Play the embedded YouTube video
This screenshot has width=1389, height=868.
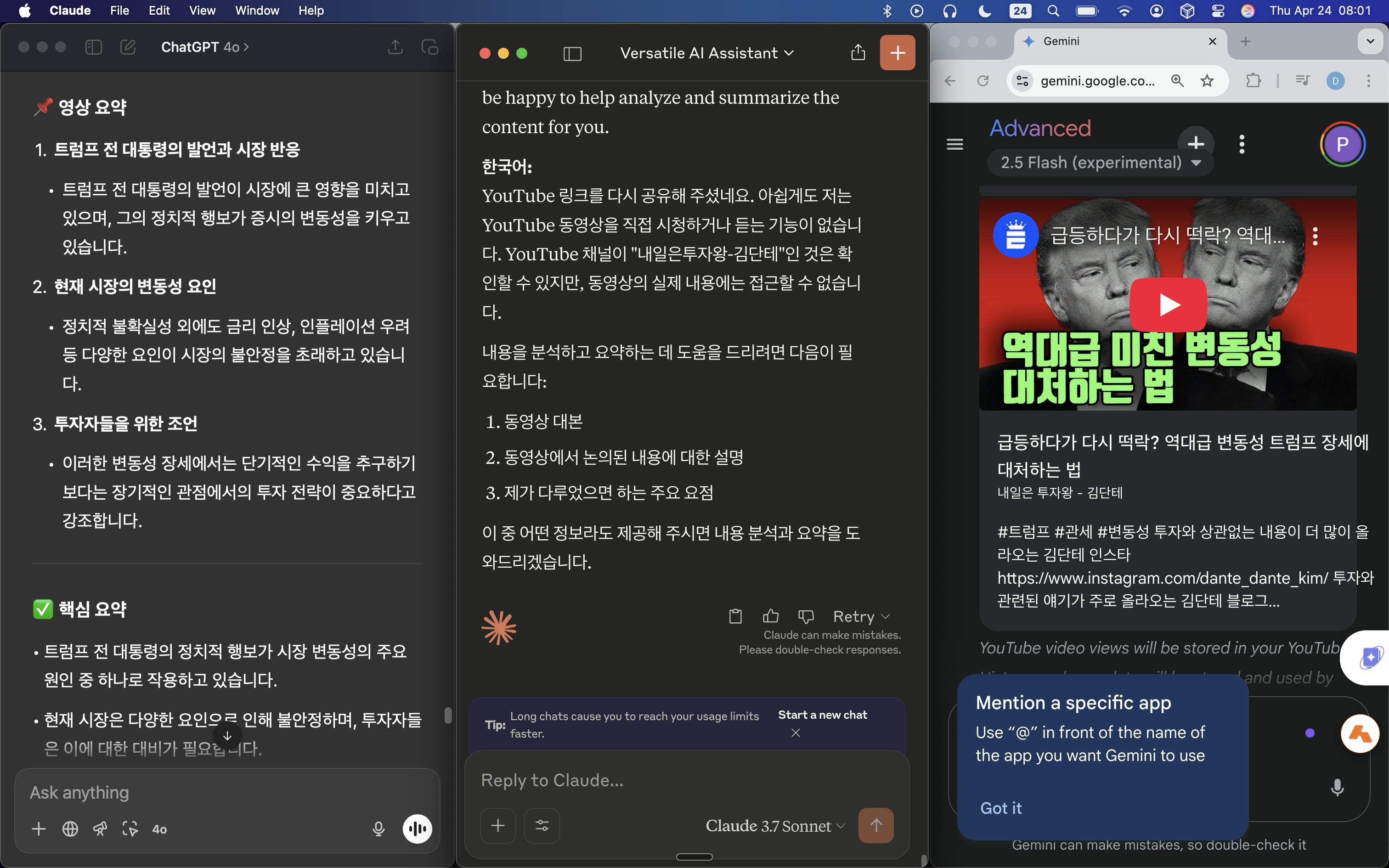coord(1168,305)
